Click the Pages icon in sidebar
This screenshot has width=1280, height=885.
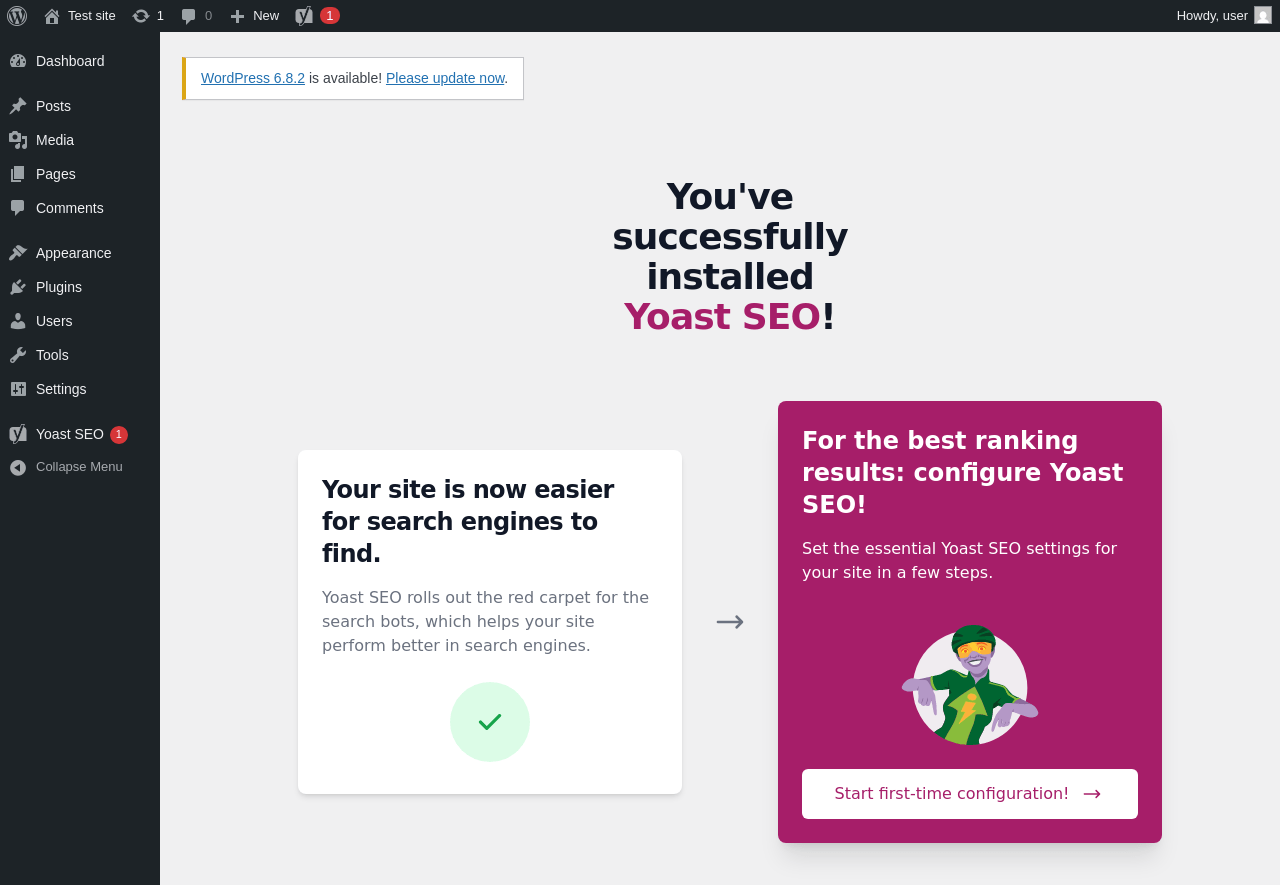[18, 174]
